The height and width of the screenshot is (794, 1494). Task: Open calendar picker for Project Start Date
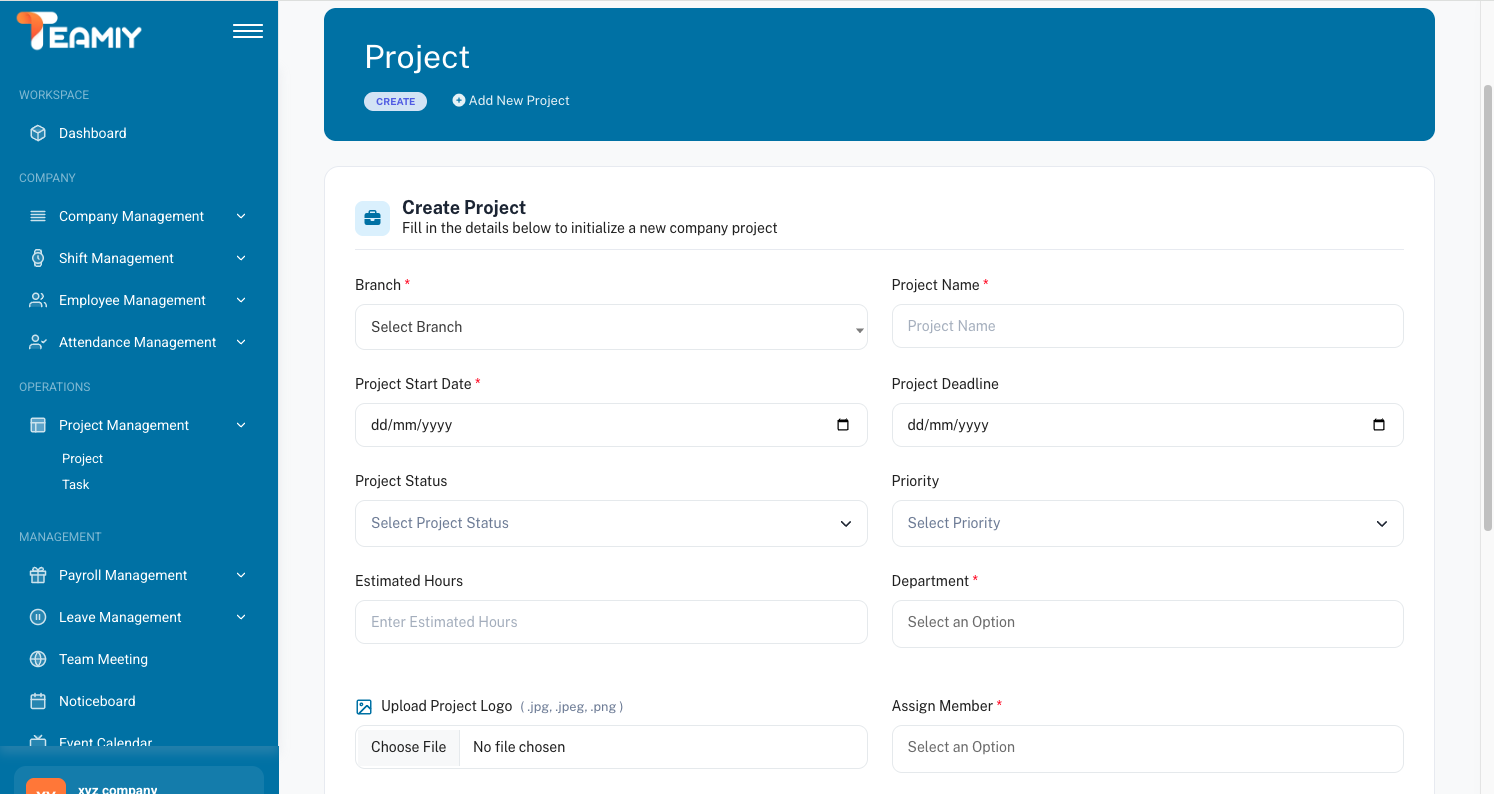(x=842, y=425)
